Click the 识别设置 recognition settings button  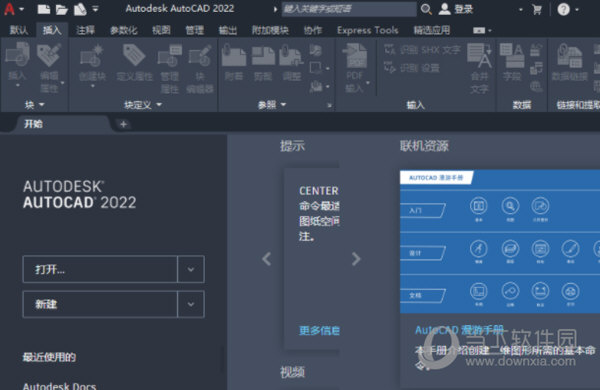(x=412, y=68)
